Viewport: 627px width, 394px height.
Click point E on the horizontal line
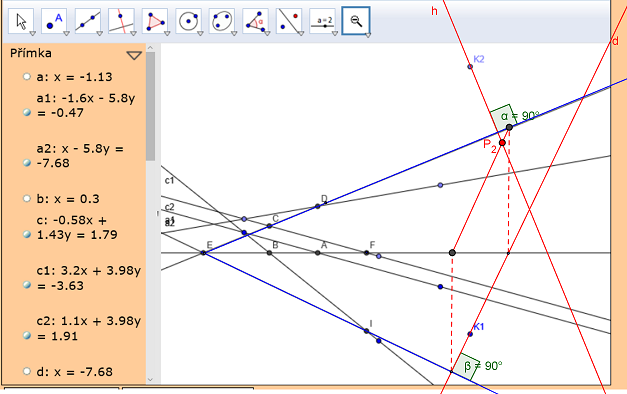point(203,253)
